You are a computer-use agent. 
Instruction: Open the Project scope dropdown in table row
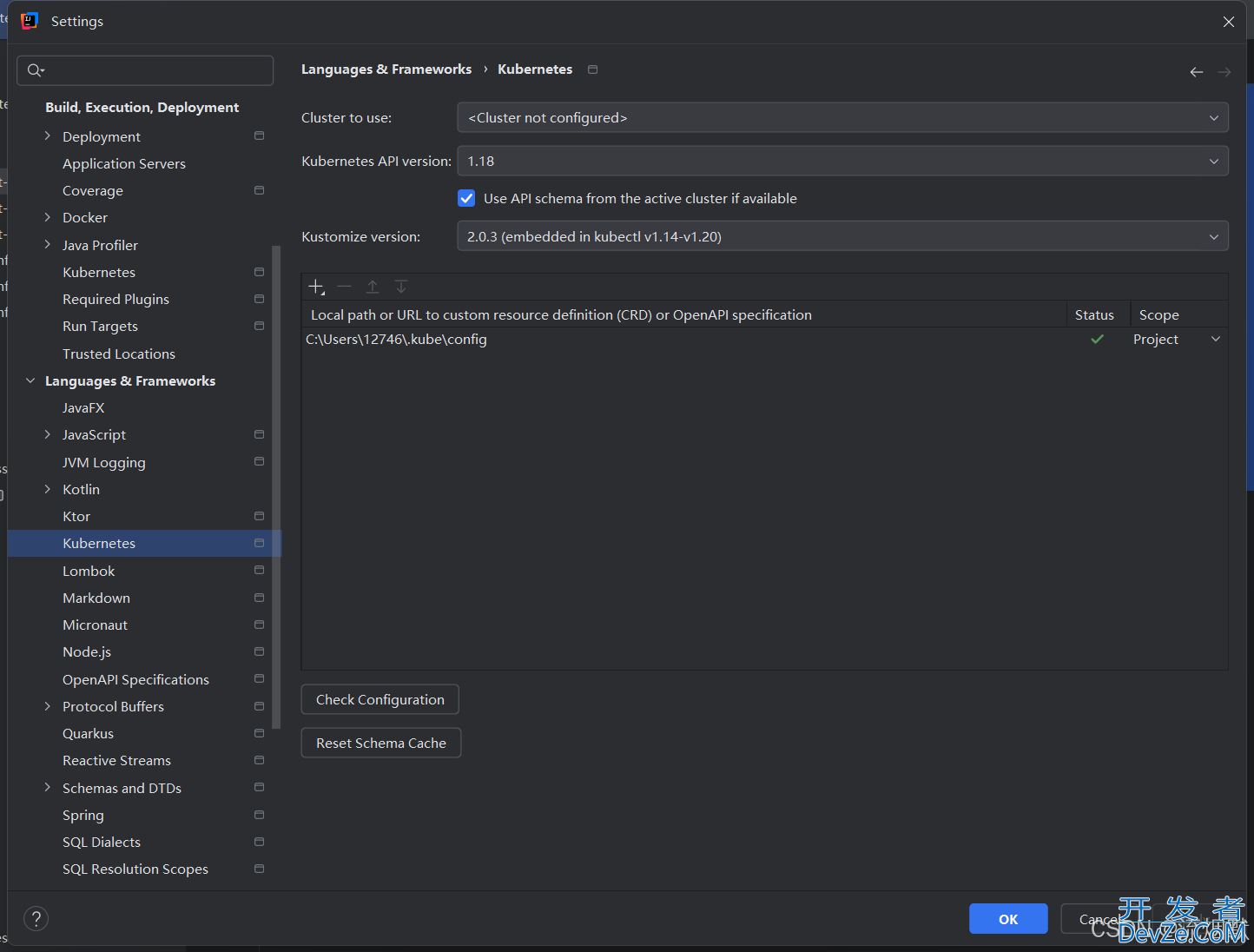pyautogui.click(x=1216, y=339)
